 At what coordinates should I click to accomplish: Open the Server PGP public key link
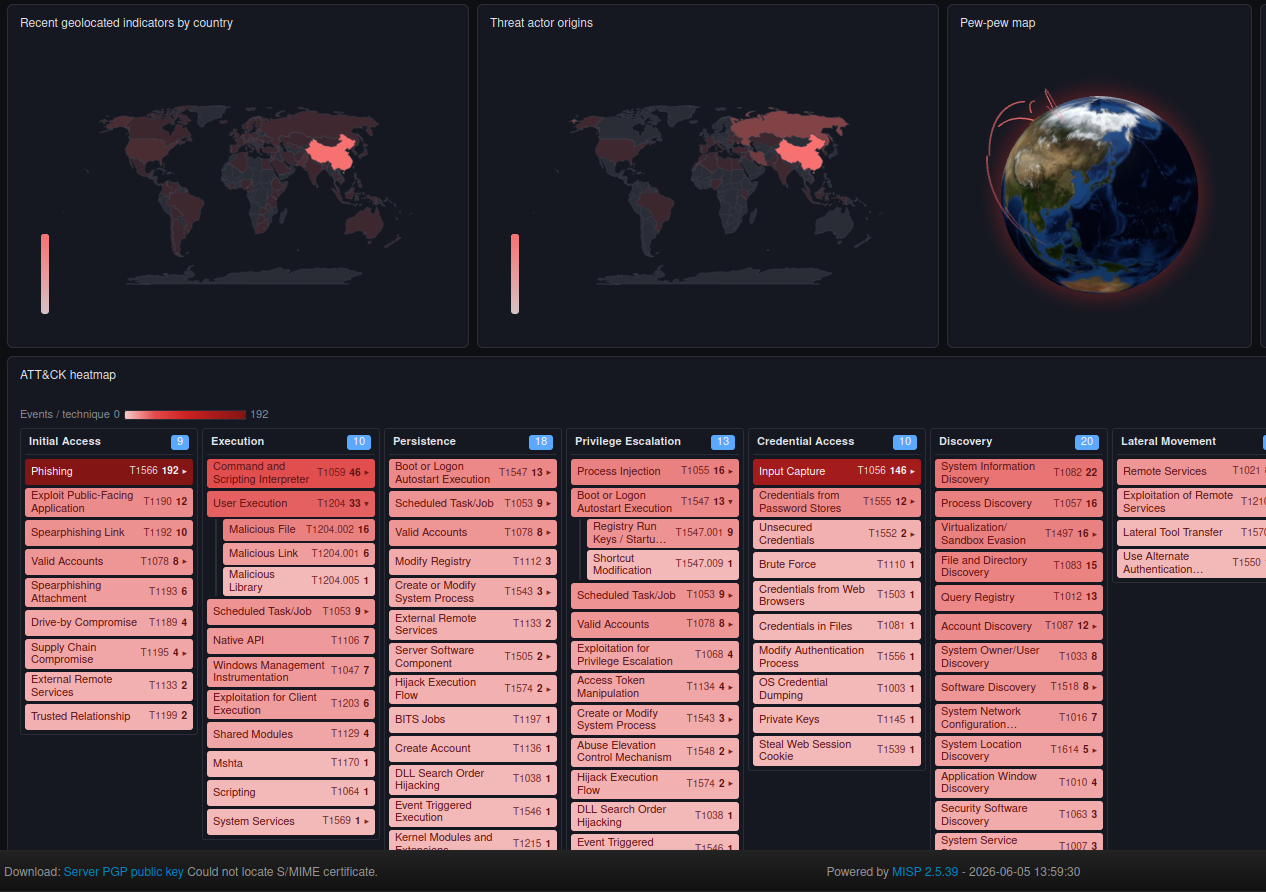click(x=124, y=872)
